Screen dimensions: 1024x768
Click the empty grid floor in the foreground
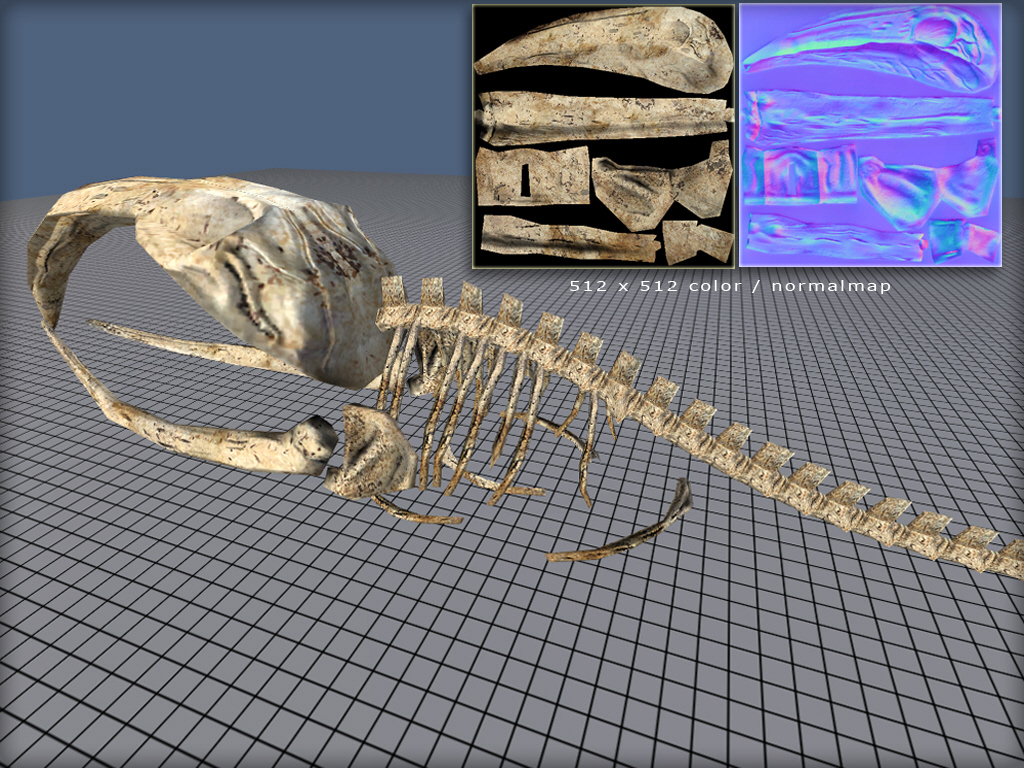[x=500, y=660]
